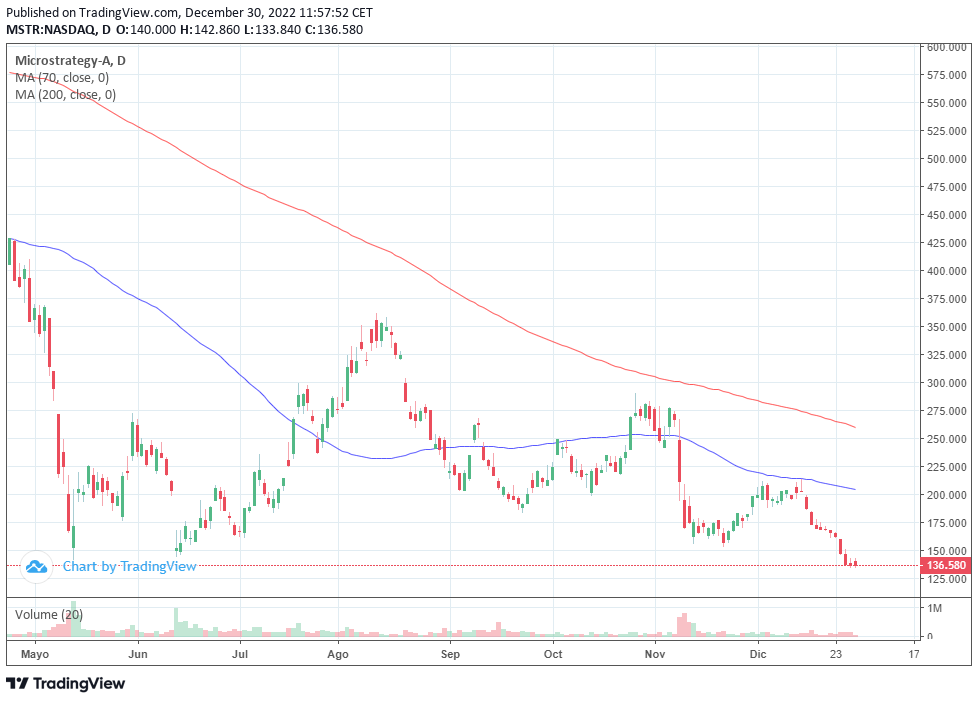978x702 pixels.
Task: Click the 'Ago' date axis label
Action: [338, 654]
